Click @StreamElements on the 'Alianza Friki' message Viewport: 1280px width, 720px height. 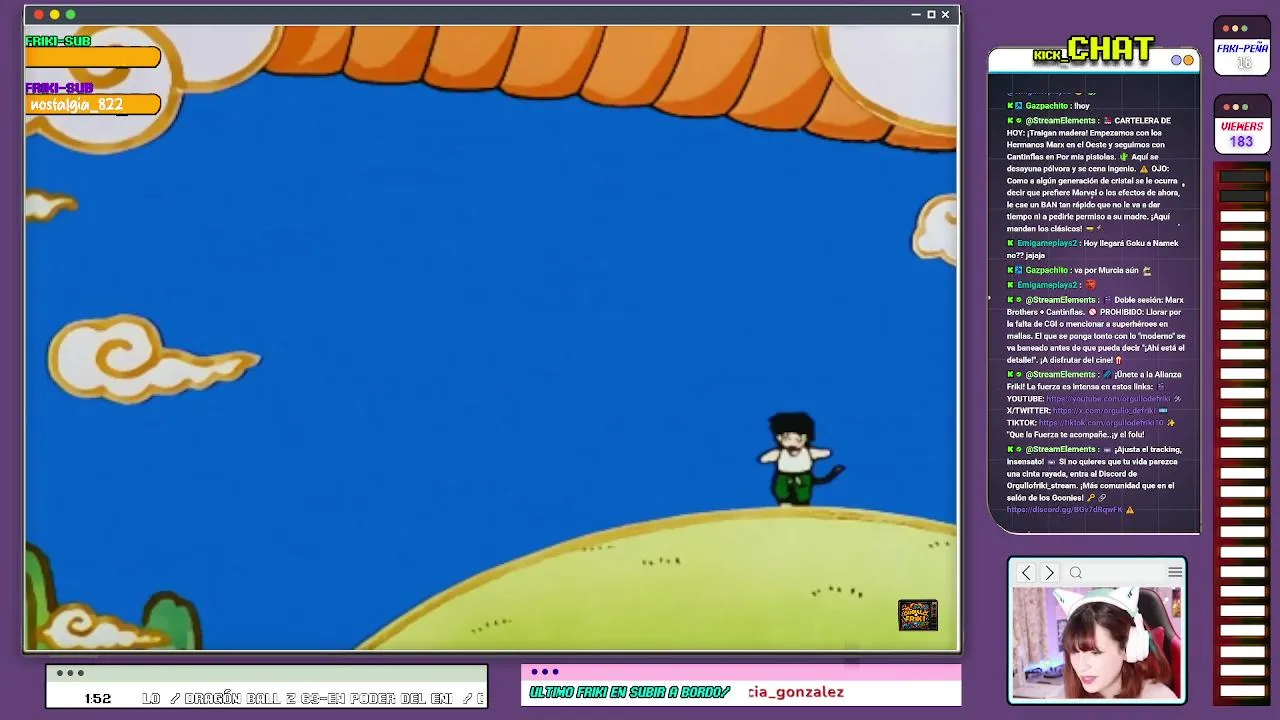pyautogui.click(x=1060, y=375)
